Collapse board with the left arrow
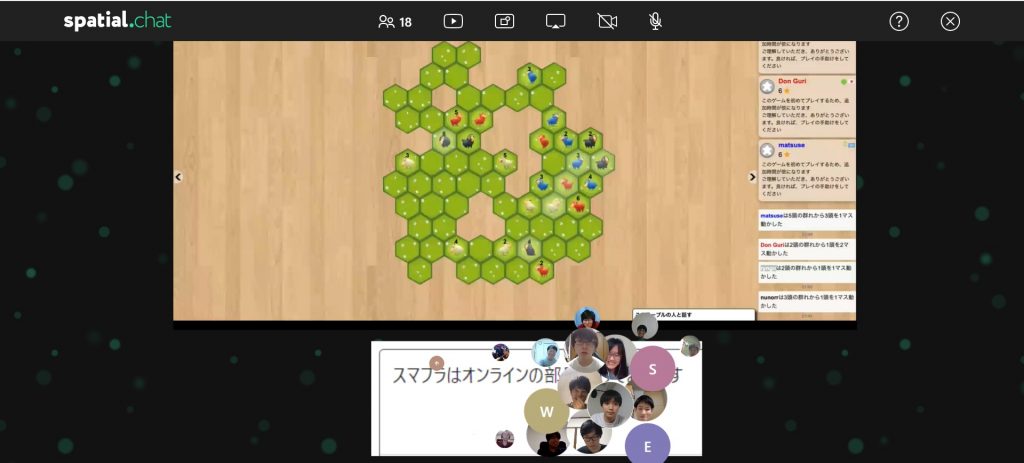 [x=178, y=177]
